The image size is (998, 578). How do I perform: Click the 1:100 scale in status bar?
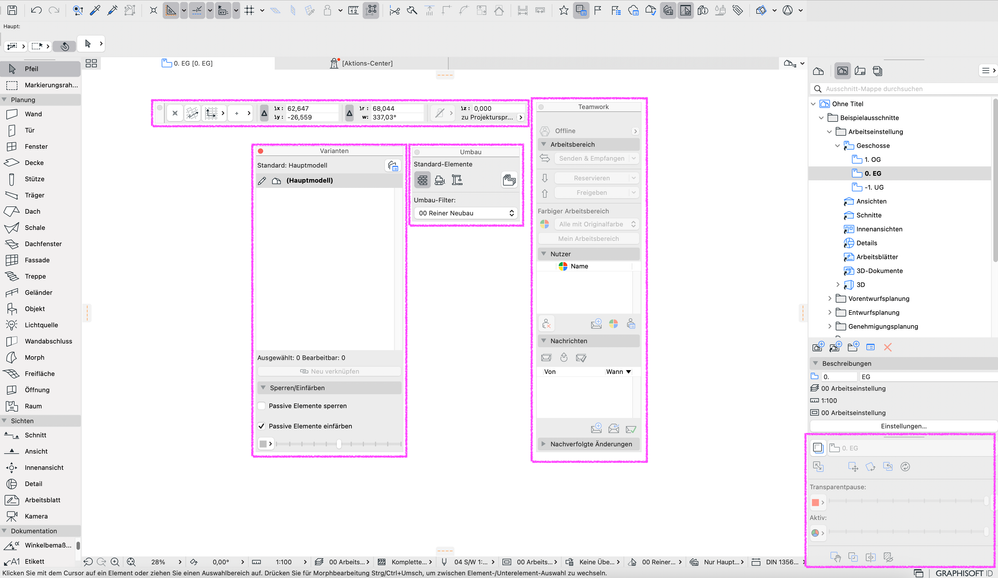[283, 562]
